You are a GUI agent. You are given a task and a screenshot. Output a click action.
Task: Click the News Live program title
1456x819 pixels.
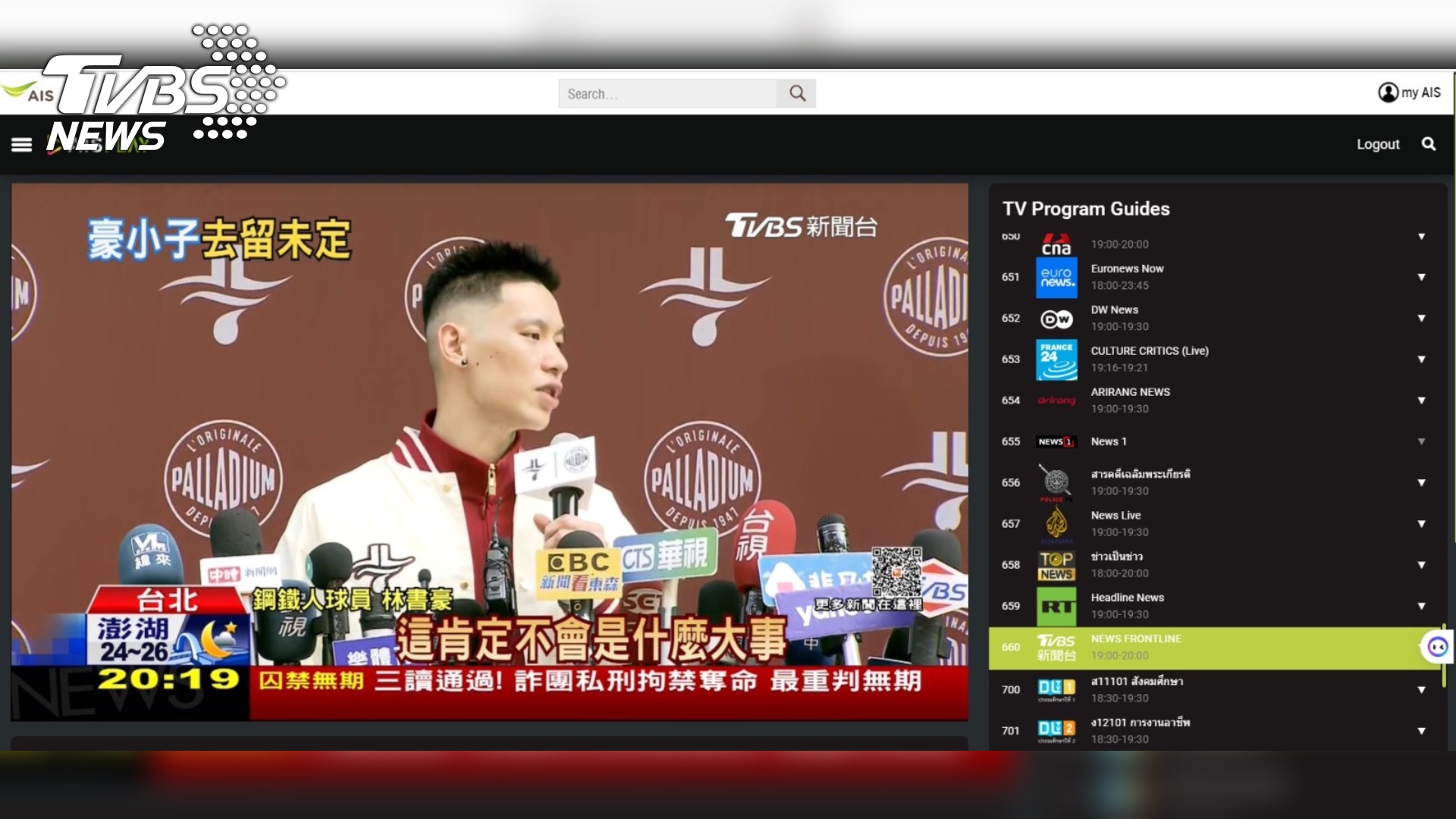click(1116, 515)
